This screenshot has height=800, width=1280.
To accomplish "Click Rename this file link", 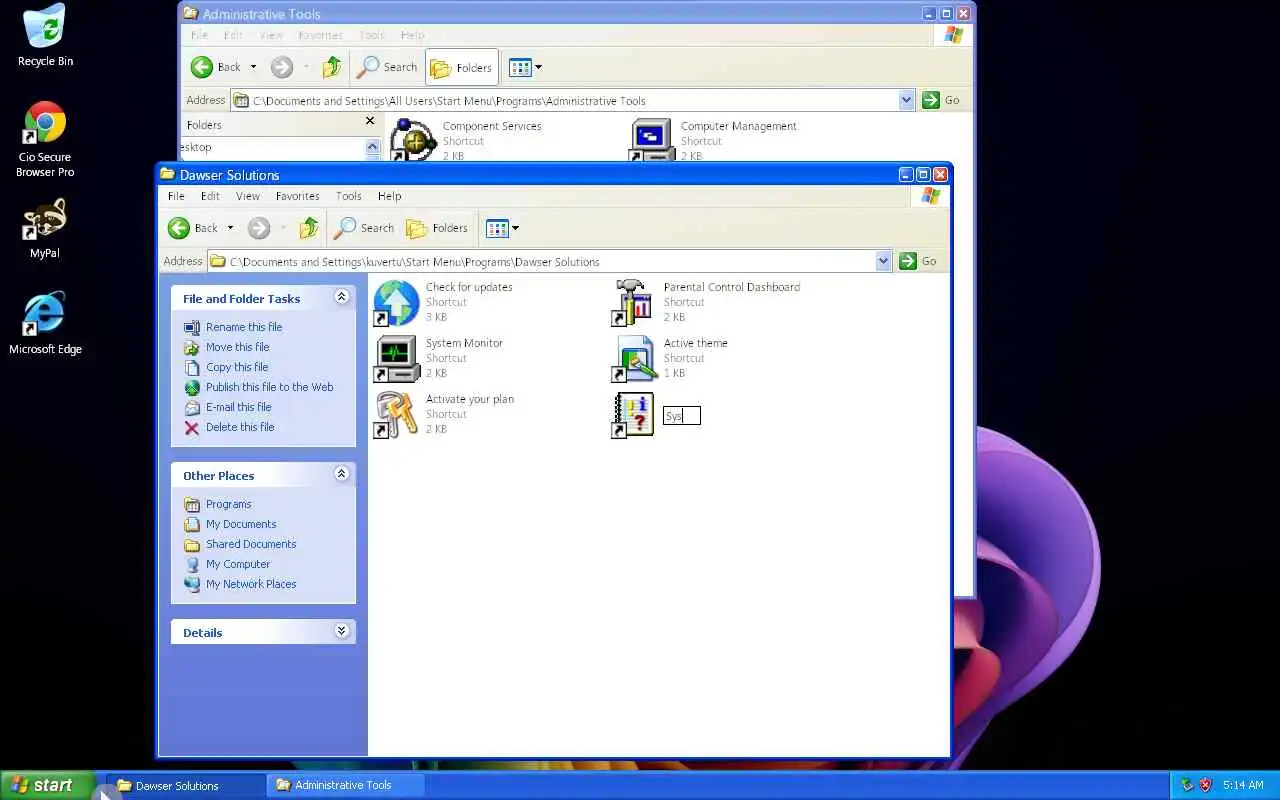I will pos(244,327).
